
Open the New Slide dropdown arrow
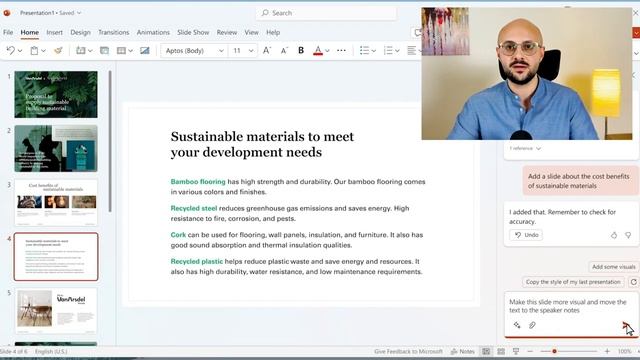coord(90,51)
